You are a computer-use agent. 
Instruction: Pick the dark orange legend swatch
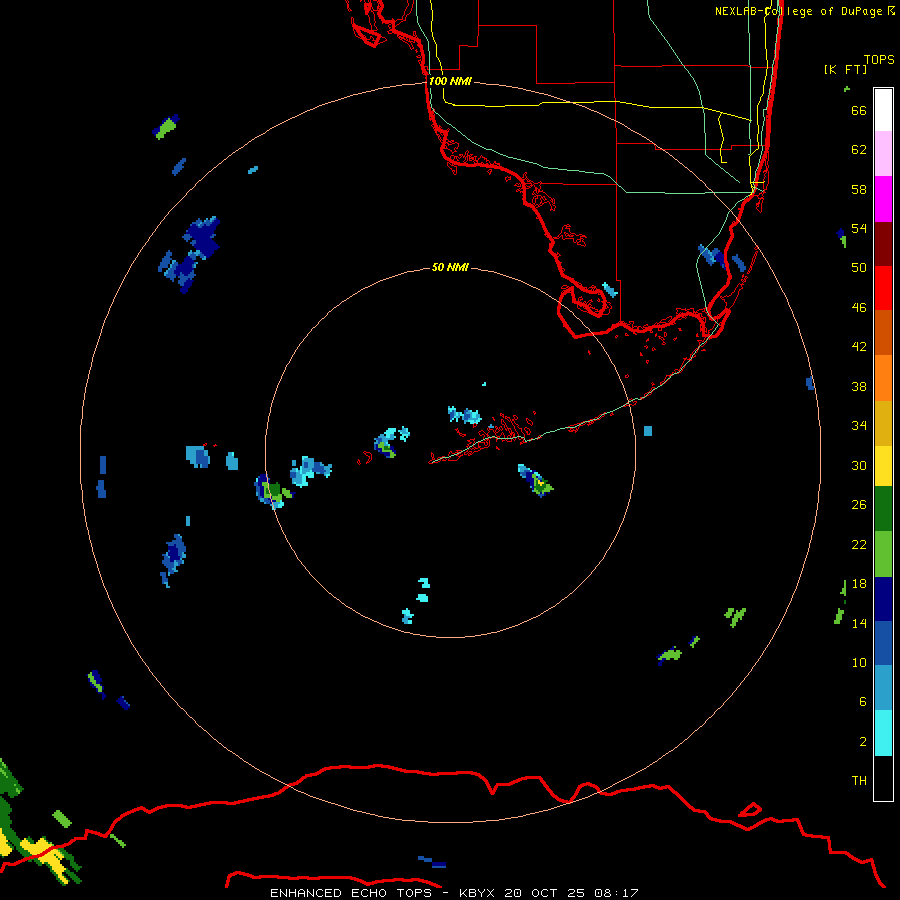click(x=883, y=333)
